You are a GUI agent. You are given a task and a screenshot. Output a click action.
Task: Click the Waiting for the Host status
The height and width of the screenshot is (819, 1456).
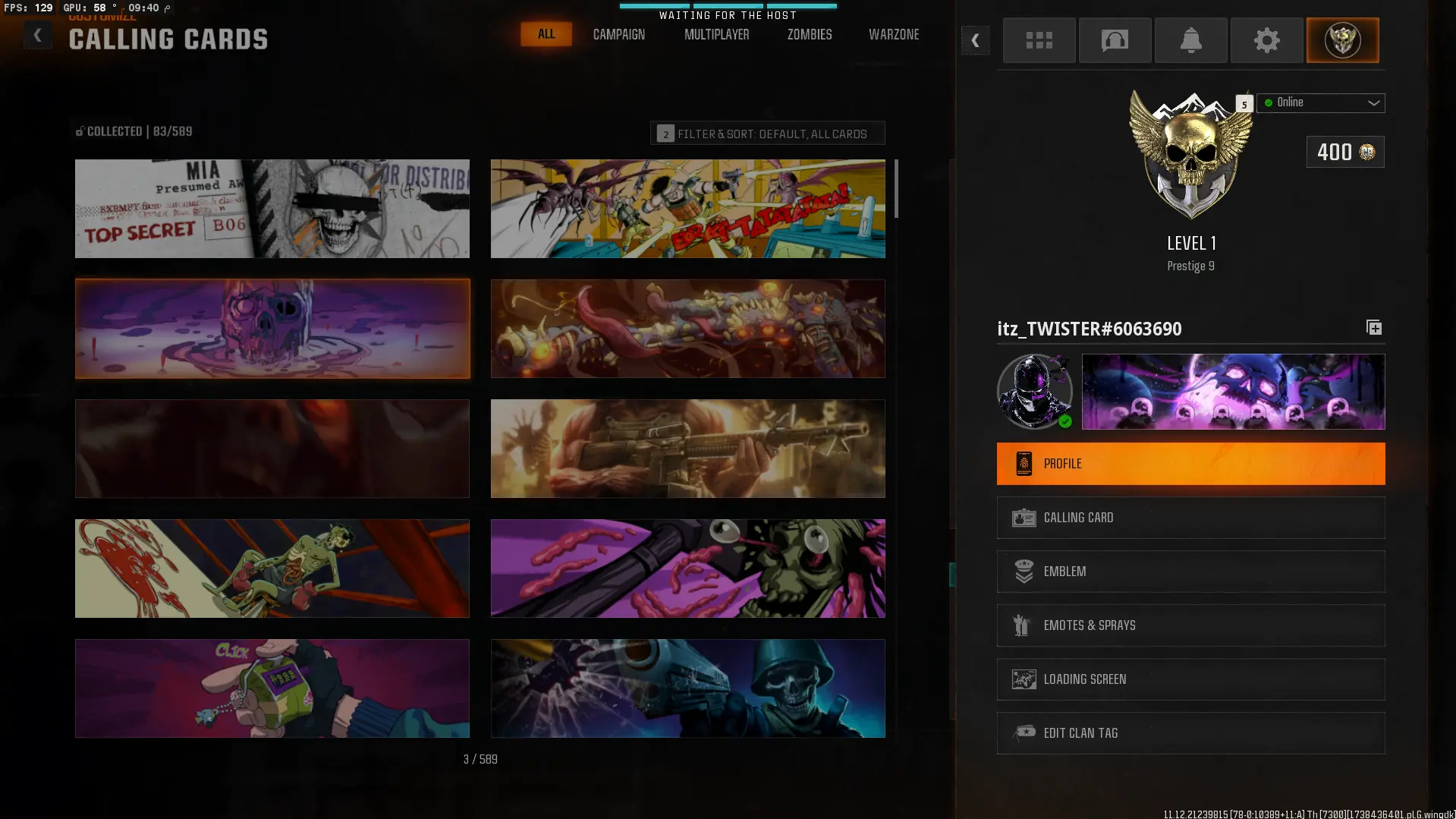pyautogui.click(x=728, y=15)
